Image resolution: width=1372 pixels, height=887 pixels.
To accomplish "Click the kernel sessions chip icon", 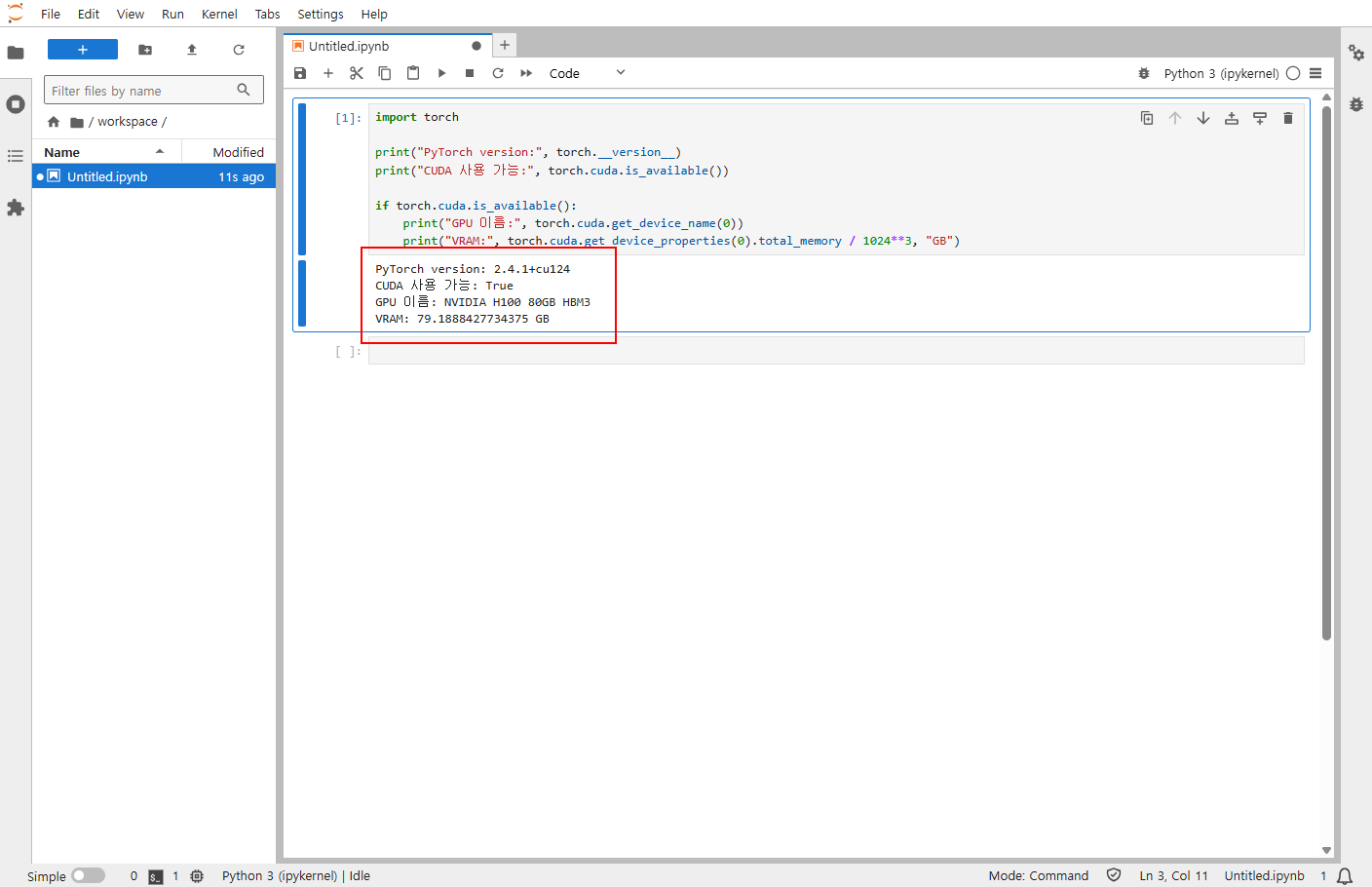I will pyautogui.click(x=197, y=876).
